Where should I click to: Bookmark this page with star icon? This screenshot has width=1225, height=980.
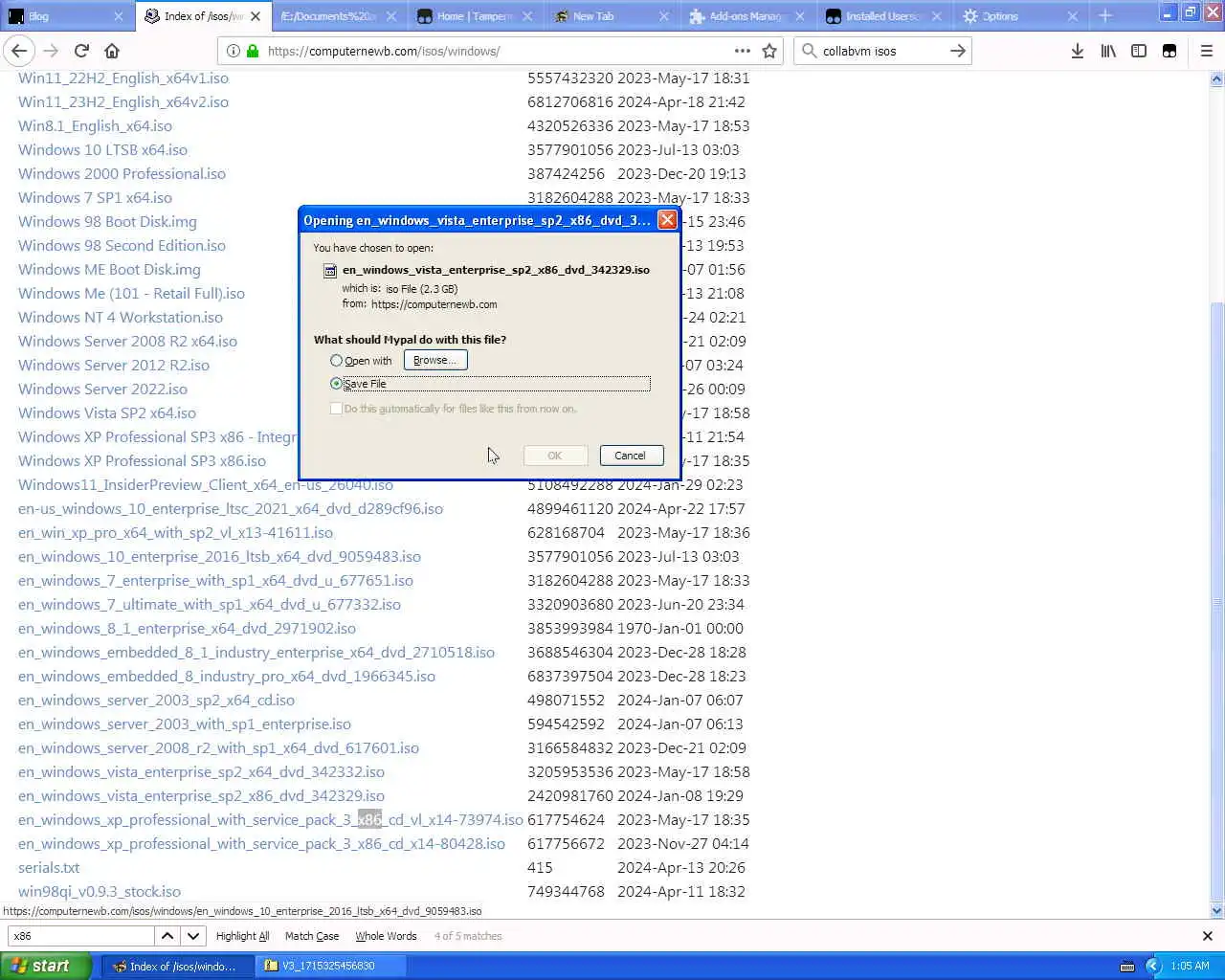click(x=769, y=51)
